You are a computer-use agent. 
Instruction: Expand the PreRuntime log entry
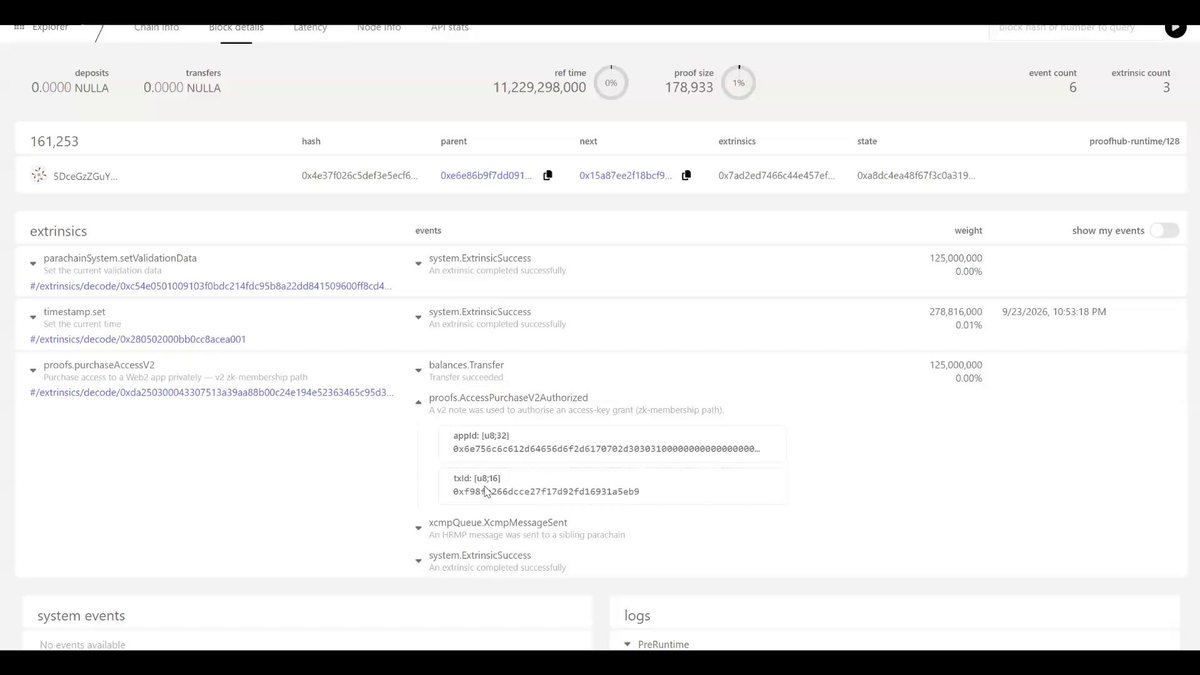coord(627,645)
